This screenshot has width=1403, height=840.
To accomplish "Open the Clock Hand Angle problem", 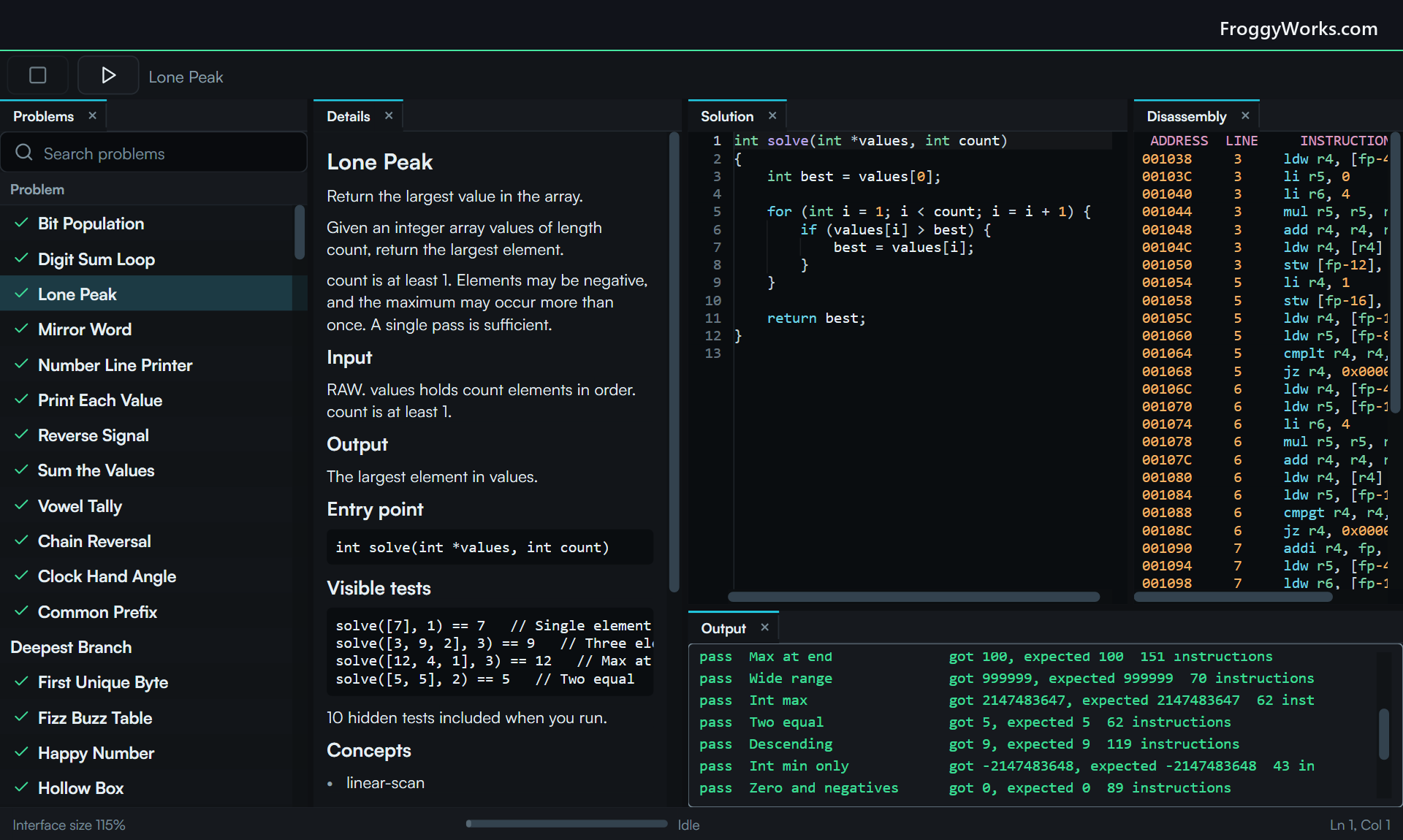I will click(146, 576).
